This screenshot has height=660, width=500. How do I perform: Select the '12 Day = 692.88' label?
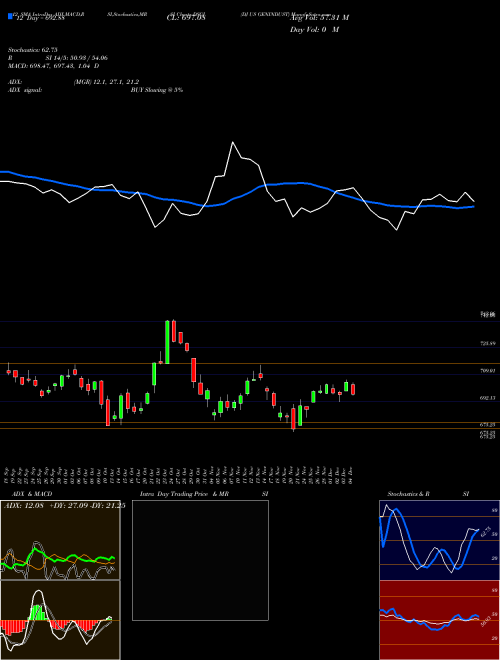coord(40,18)
